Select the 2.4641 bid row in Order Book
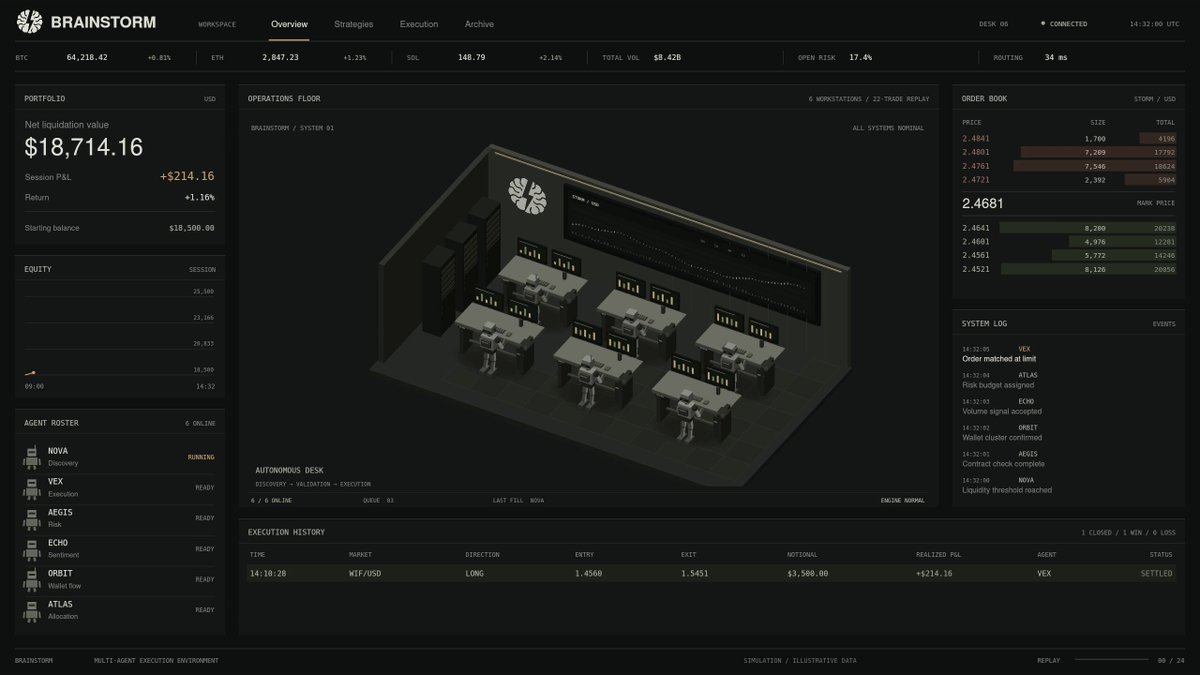Image resolution: width=1200 pixels, height=675 pixels. [x=1068, y=227]
